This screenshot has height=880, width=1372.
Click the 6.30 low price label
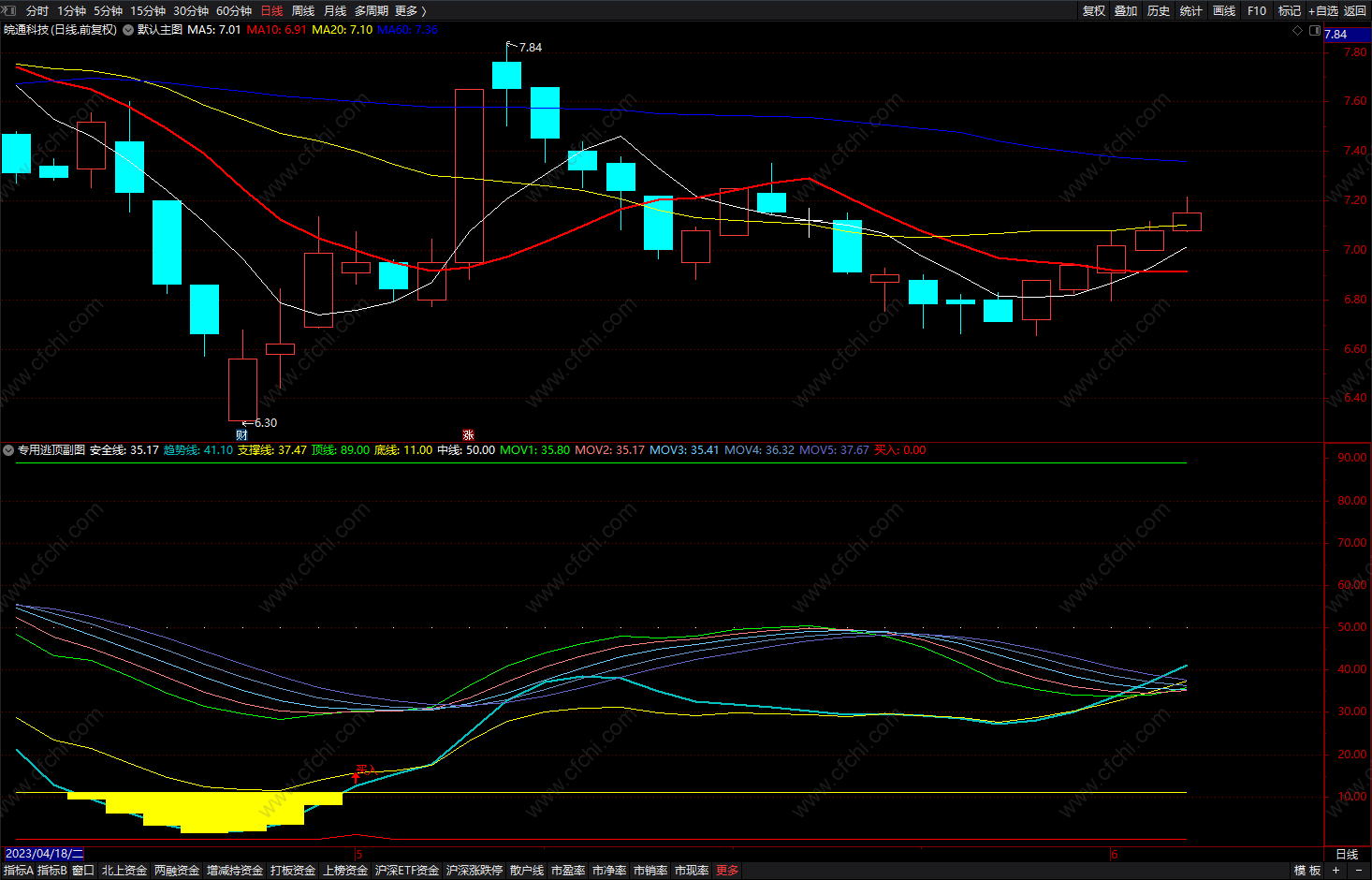click(266, 423)
